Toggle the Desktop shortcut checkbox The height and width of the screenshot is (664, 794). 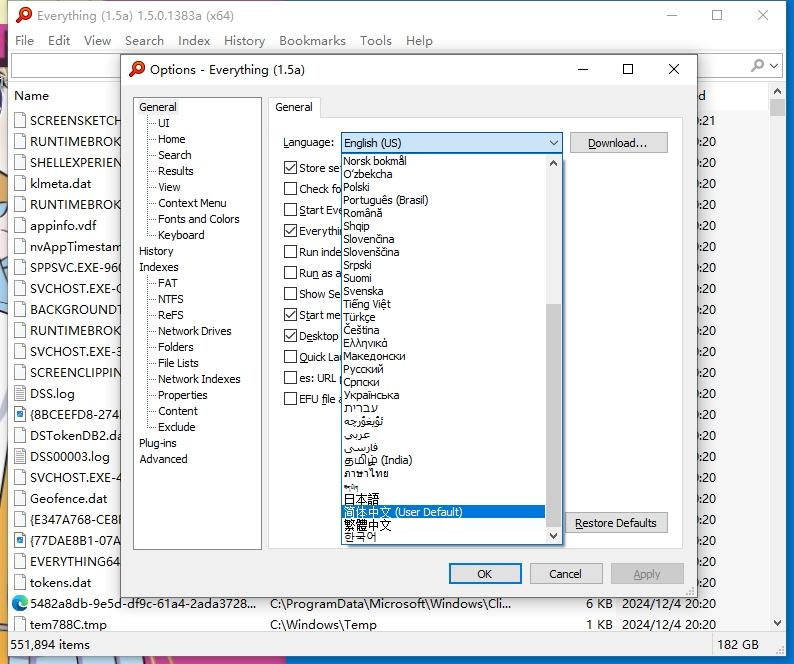pyautogui.click(x=290, y=336)
